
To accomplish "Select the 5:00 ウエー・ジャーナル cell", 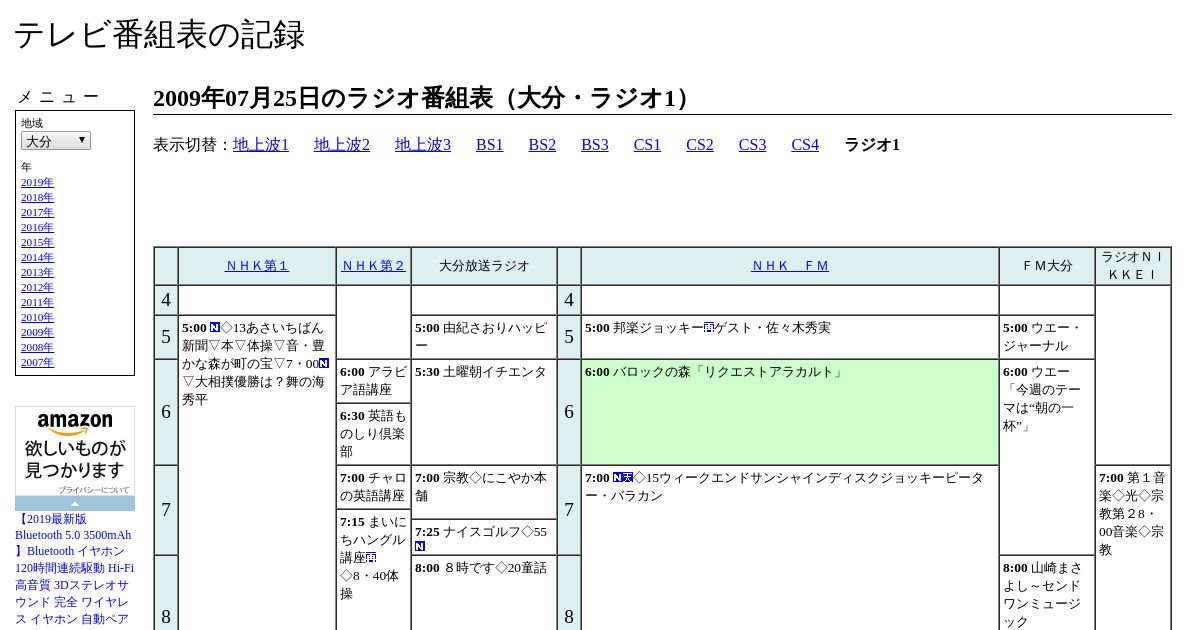I will click(x=1047, y=337).
